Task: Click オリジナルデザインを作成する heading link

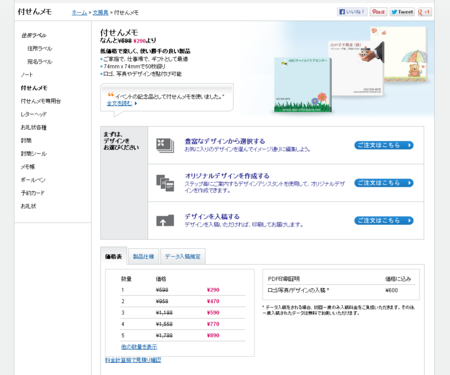Action: tap(227, 176)
